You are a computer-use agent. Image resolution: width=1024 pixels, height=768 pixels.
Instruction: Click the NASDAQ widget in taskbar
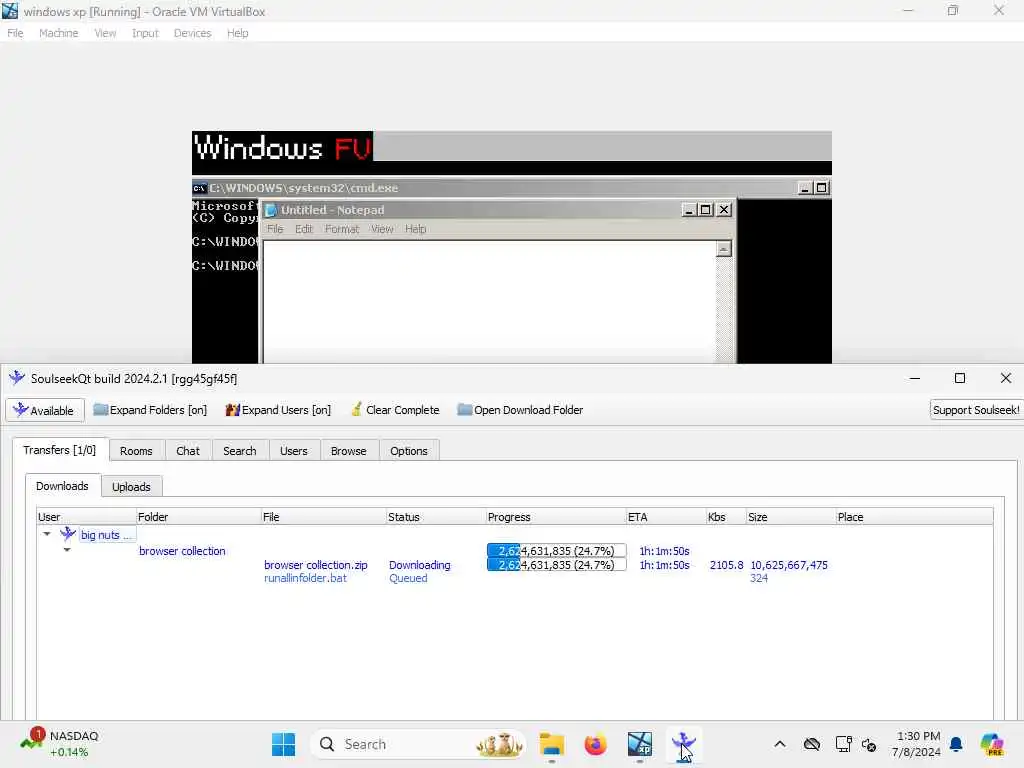(x=60, y=744)
